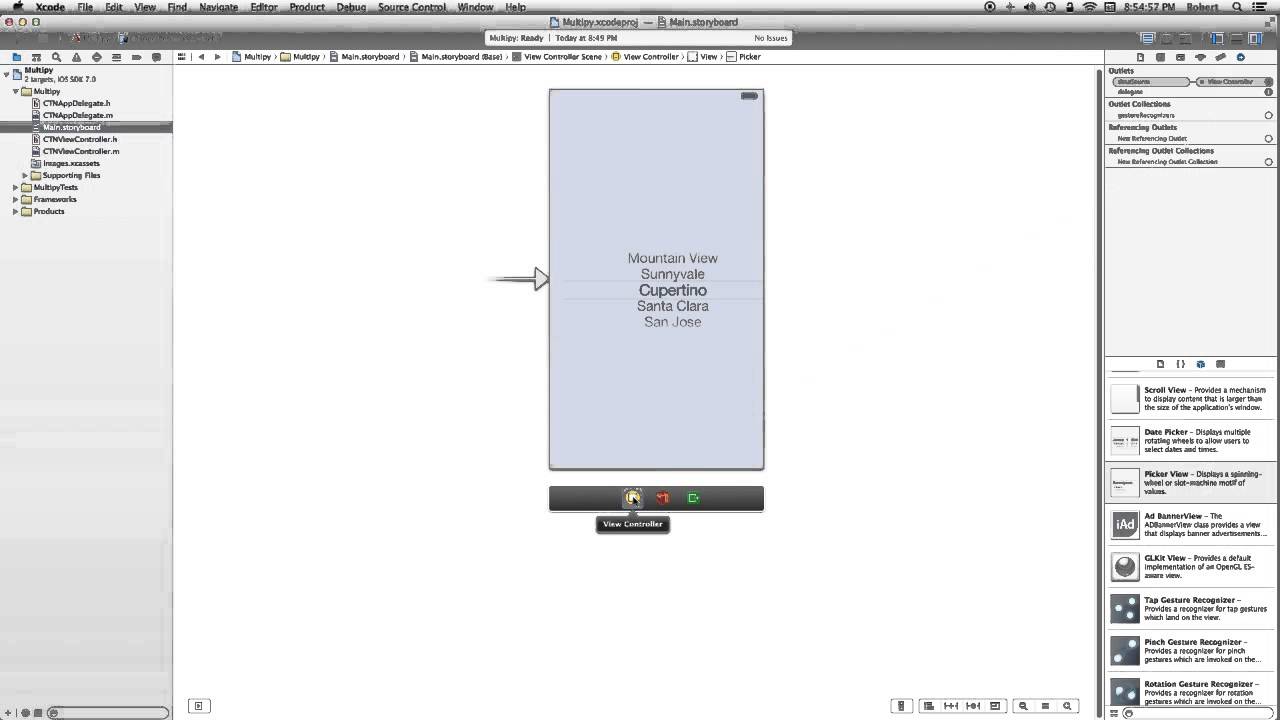Open the Test navigator tab
This screenshot has width=1280, height=720.
click(x=96, y=57)
